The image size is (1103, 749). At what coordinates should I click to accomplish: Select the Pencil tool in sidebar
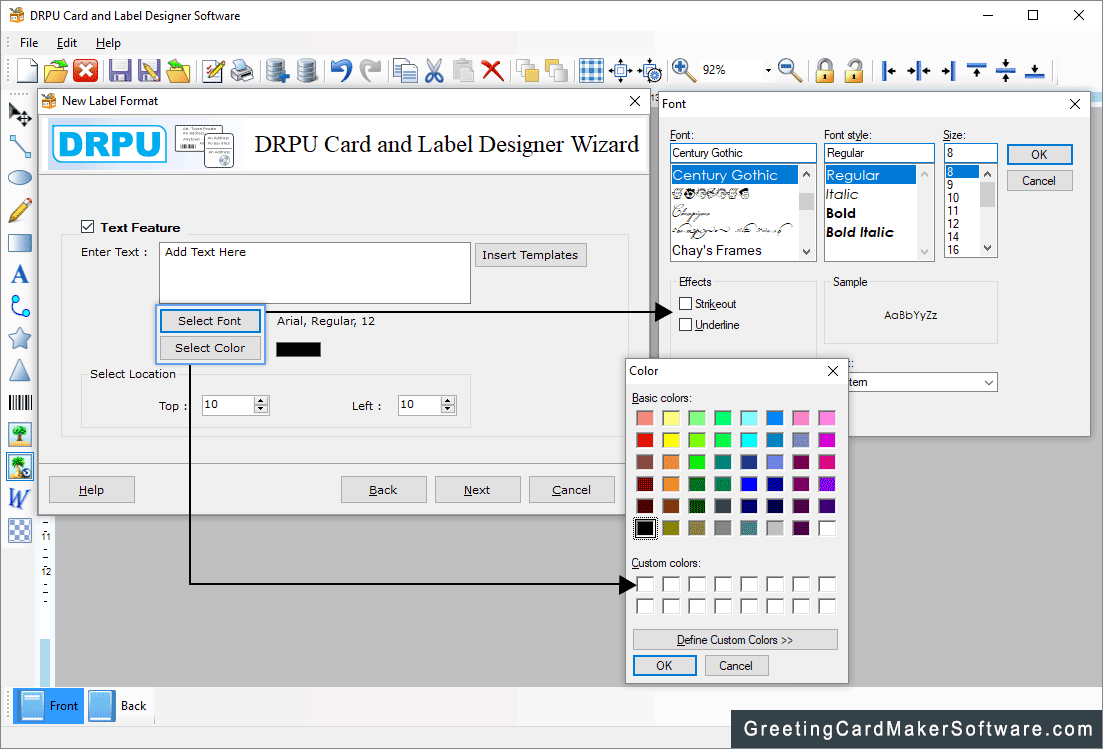(20, 210)
